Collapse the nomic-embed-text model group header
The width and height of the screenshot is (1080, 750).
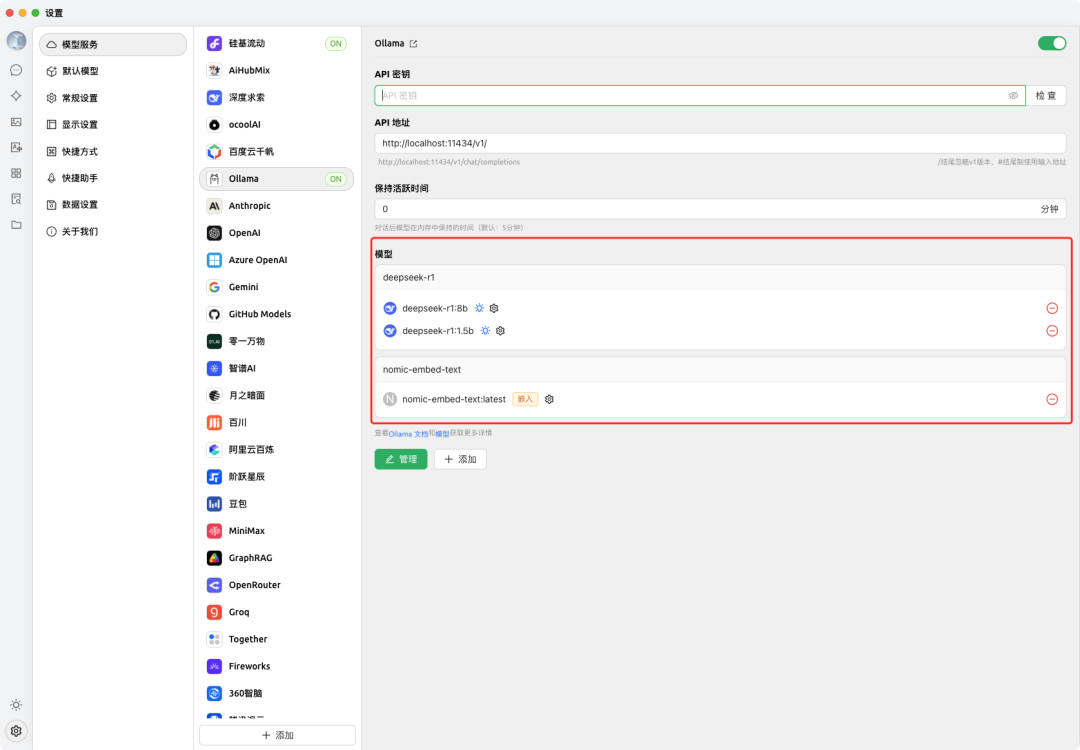[x=720, y=370]
